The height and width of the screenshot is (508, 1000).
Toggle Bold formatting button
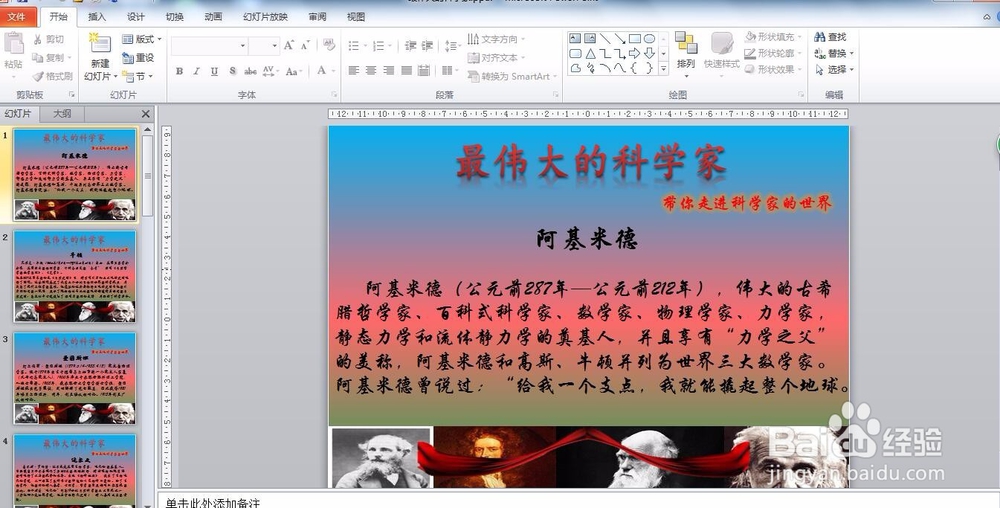point(179,71)
